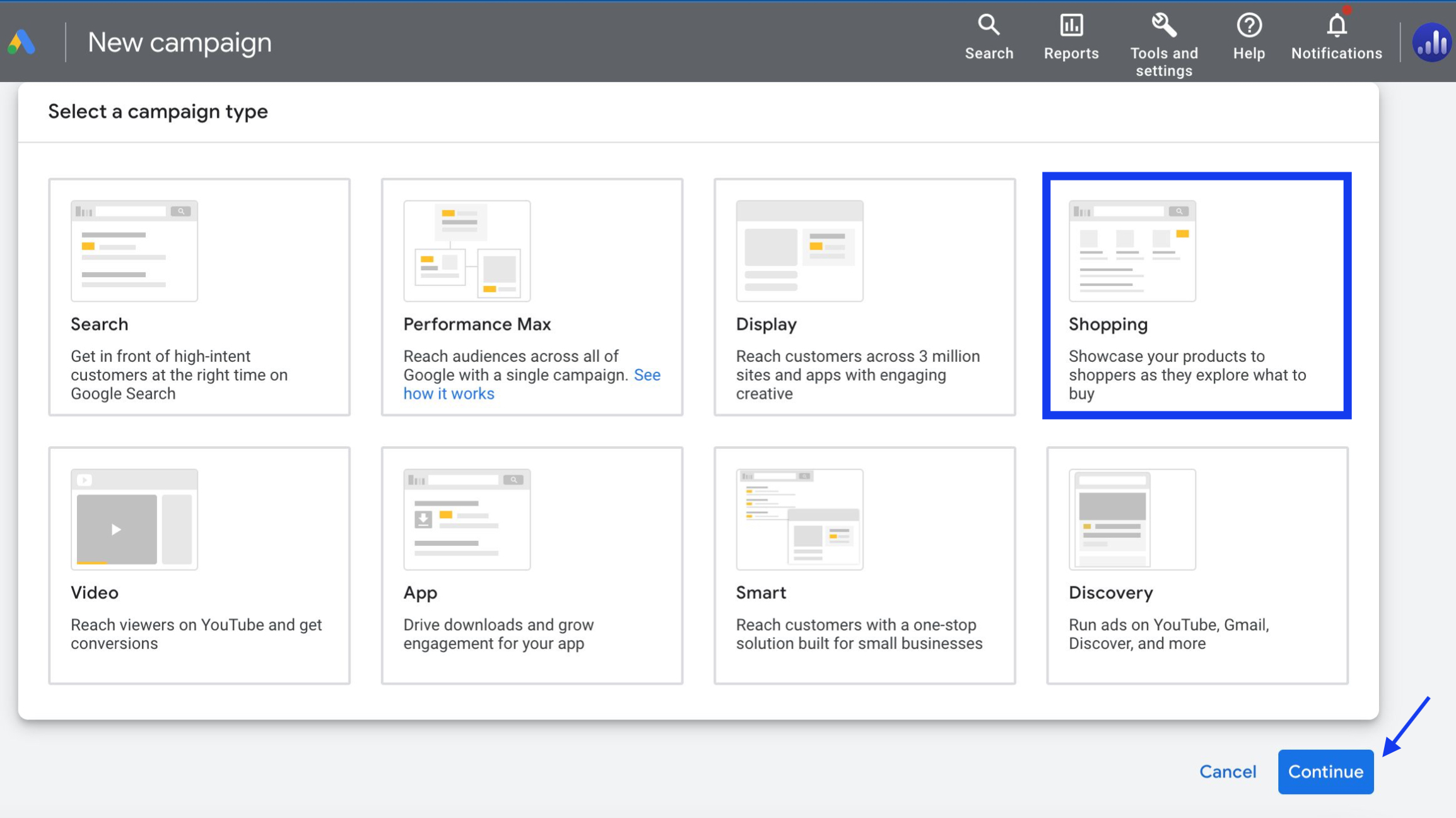Choose the Shopping campaign title

click(x=1108, y=324)
